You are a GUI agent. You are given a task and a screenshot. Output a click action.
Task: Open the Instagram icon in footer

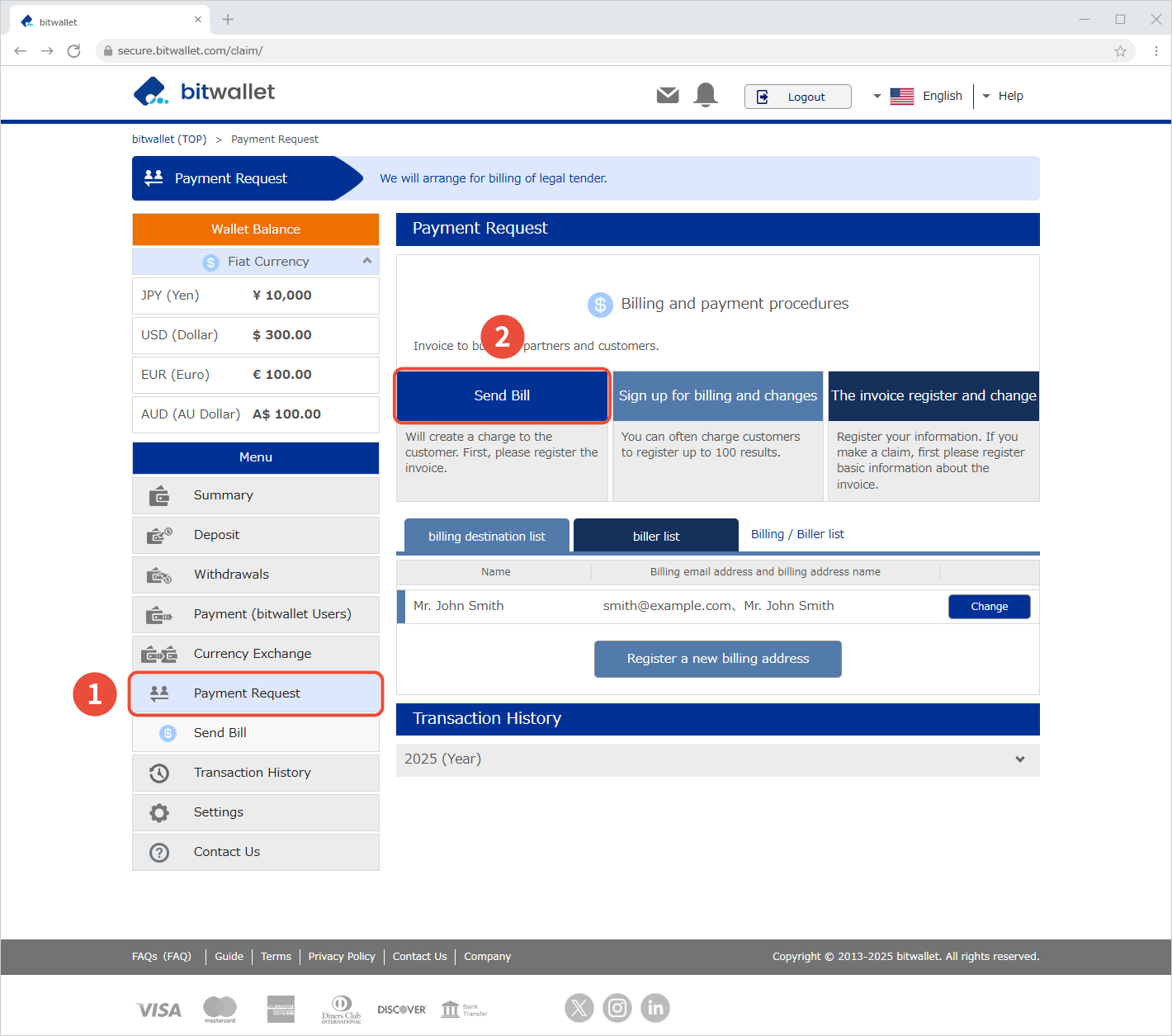coord(617,1008)
